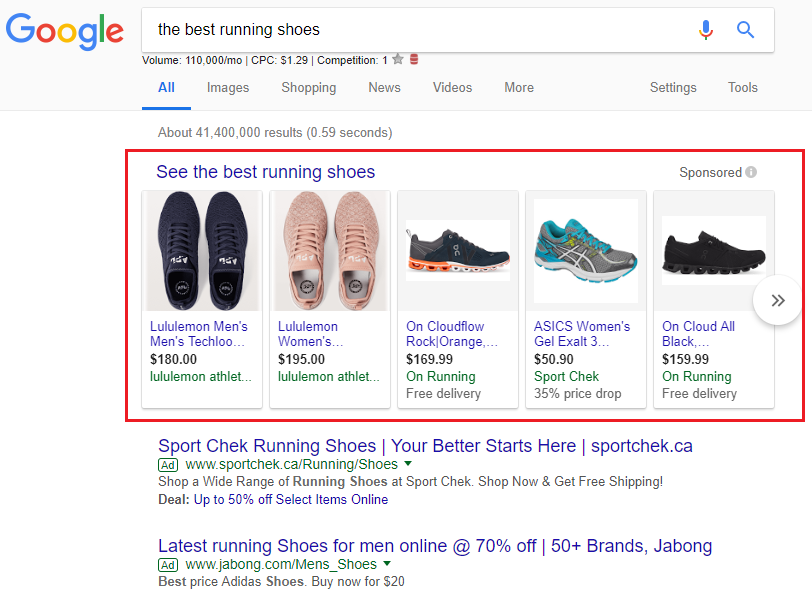Click the red database icon under search box
The width and height of the screenshot is (812, 608).
point(414,60)
